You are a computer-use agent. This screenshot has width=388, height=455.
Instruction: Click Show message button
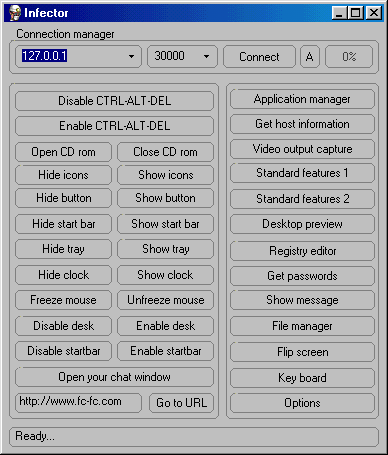point(302,300)
